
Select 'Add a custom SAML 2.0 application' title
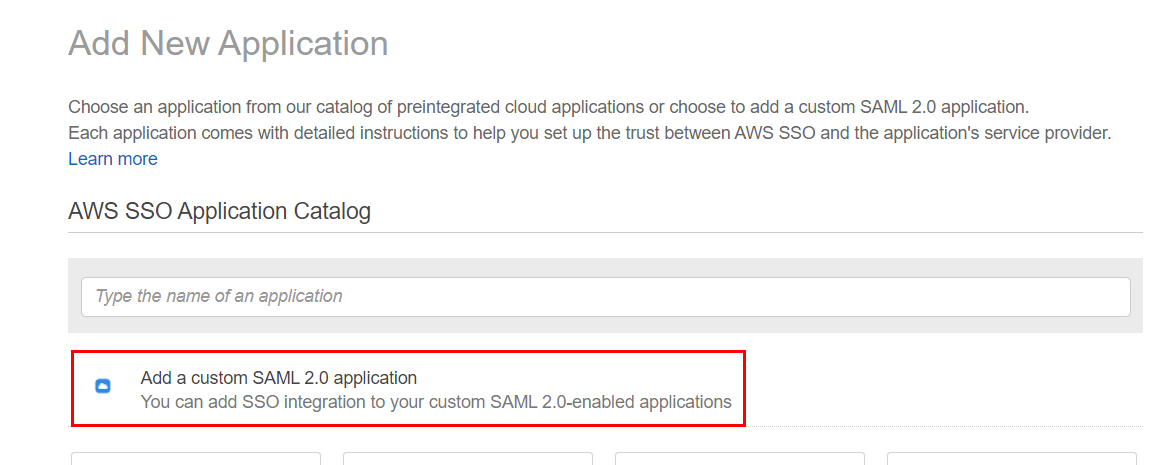pos(278,377)
